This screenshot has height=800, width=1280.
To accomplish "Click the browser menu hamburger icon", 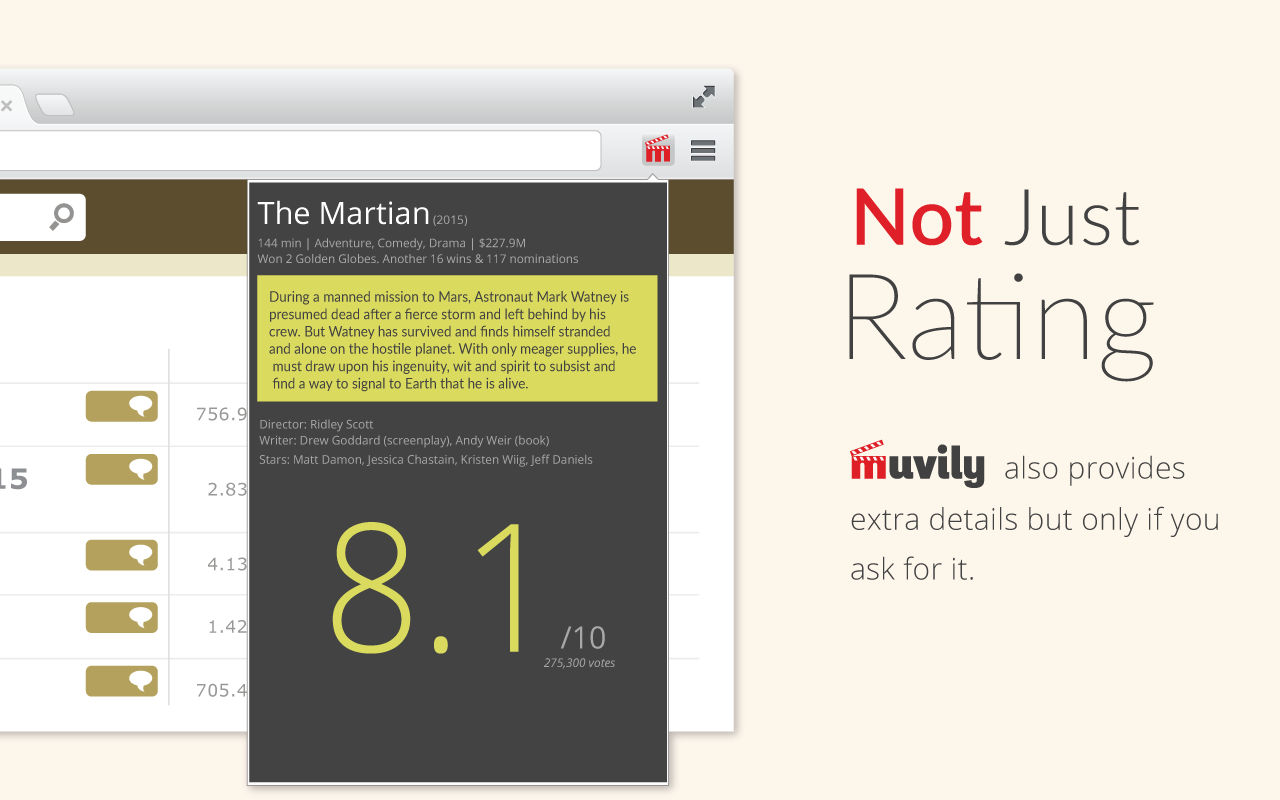I will click(x=703, y=150).
